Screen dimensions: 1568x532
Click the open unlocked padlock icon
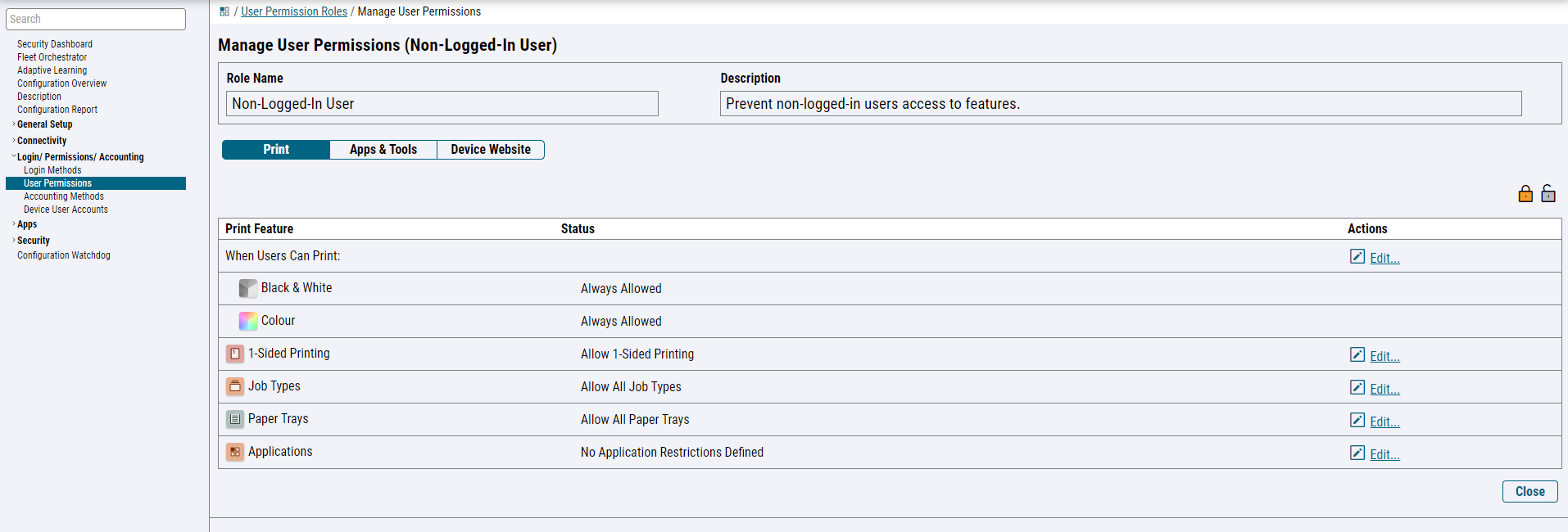[1548, 194]
